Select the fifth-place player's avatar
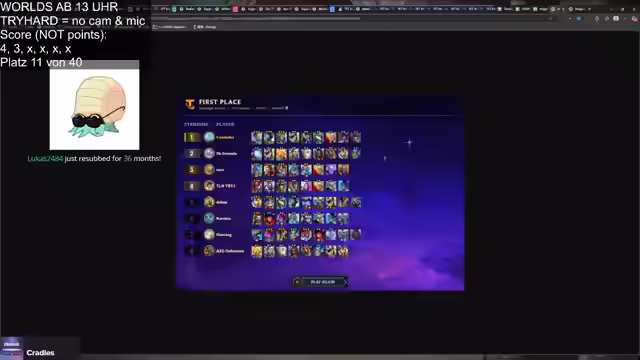Viewport: 640px width, 360px height. (x=209, y=202)
